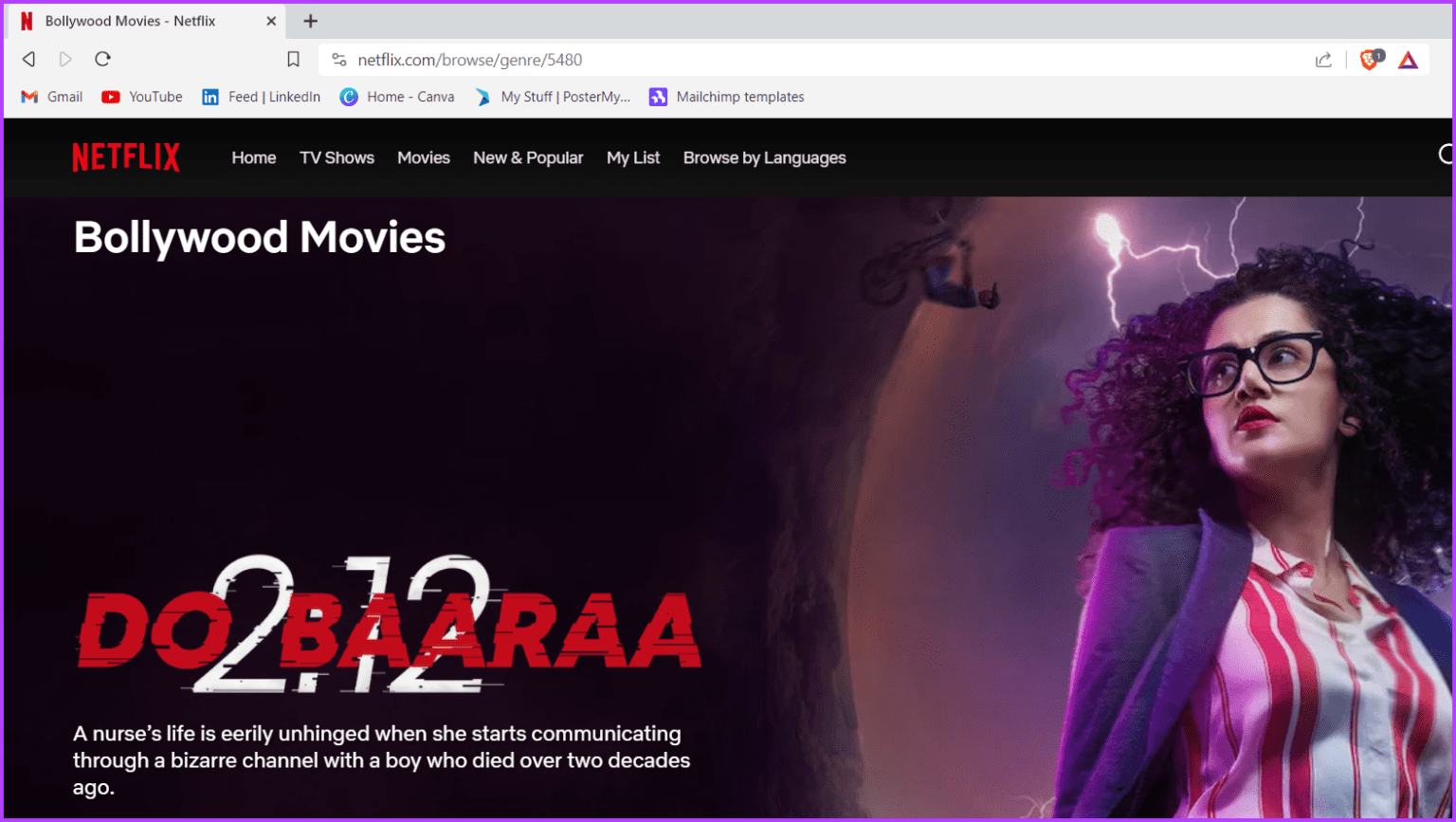1456x822 pixels.
Task: Open Movies menu item
Action: coord(424,158)
